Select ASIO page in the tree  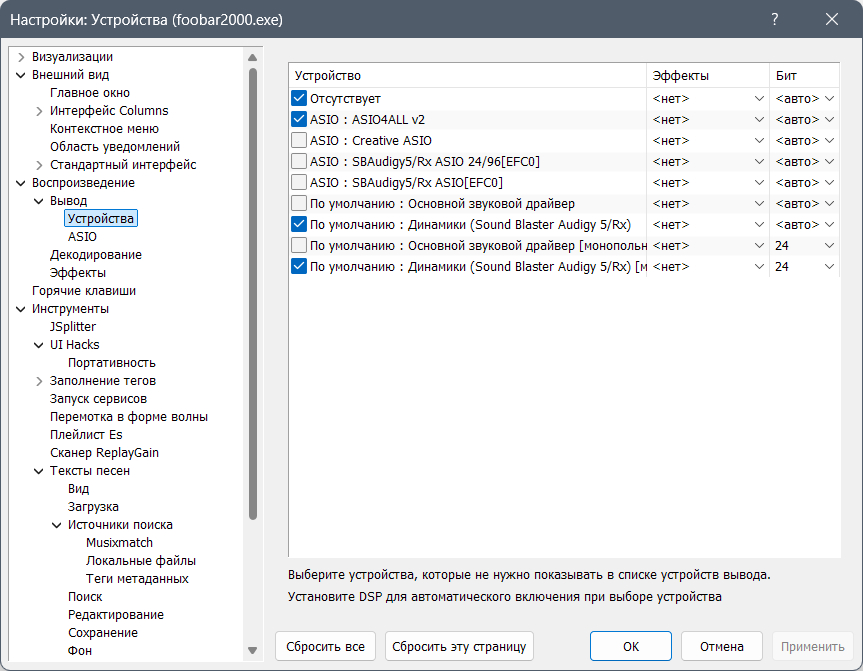click(x=82, y=237)
